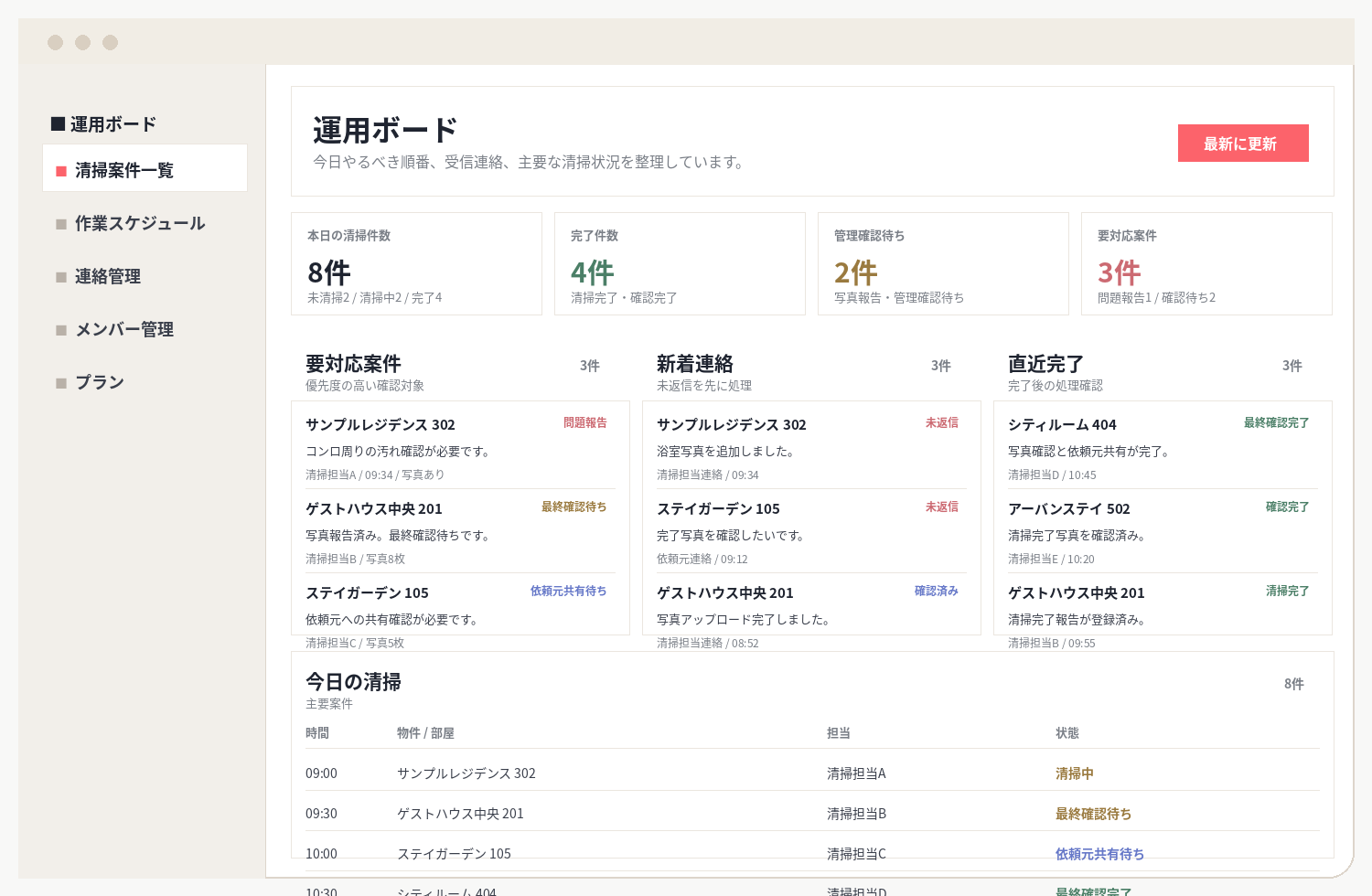Click 清掃完了 tag on ゲストハウス中央 201
Viewport: 1372px width, 896px height.
pyautogui.click(x=1287, y=591)
